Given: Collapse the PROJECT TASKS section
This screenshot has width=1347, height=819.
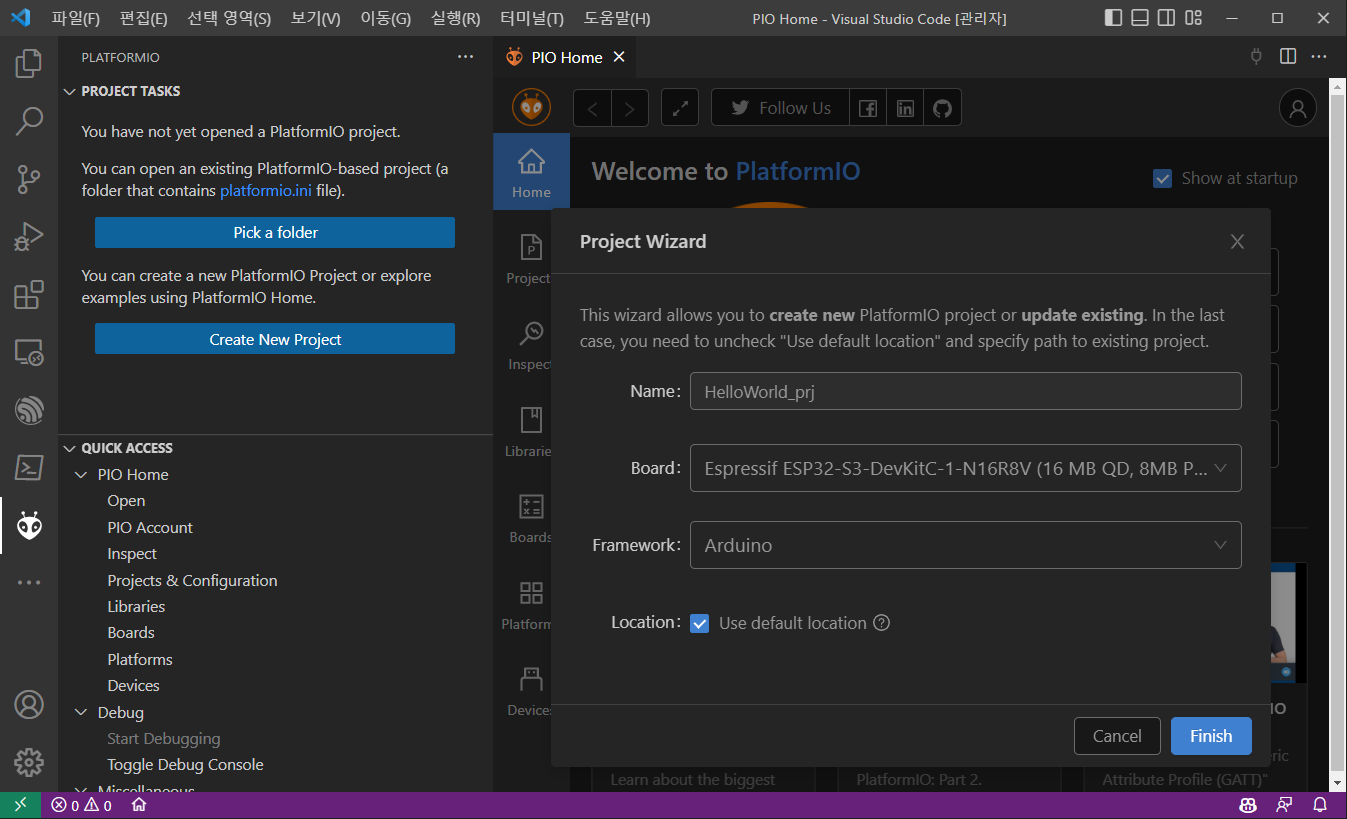Looking at the screenshot, I should coord(130,91).
